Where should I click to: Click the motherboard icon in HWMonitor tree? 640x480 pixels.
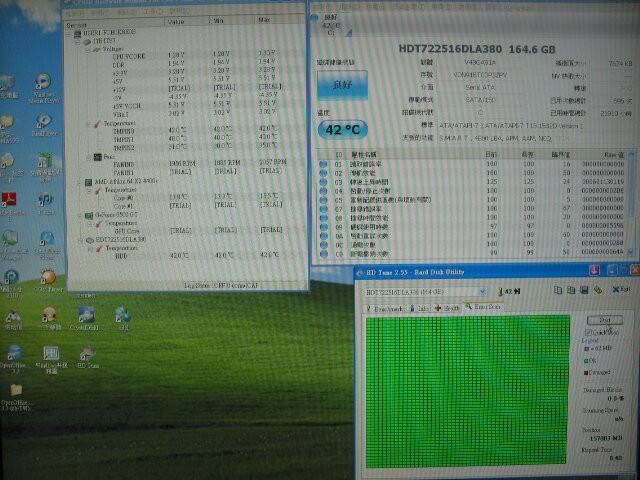87,42
